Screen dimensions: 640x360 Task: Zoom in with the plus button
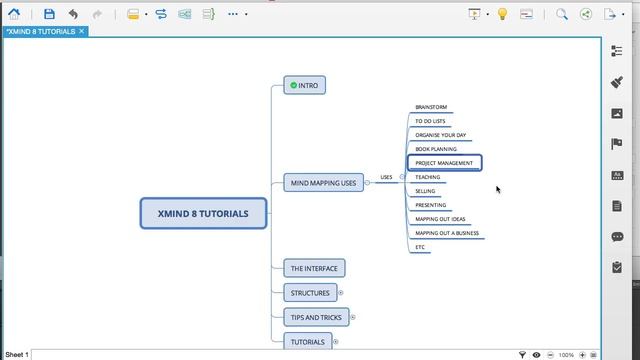tap(582, 355)
